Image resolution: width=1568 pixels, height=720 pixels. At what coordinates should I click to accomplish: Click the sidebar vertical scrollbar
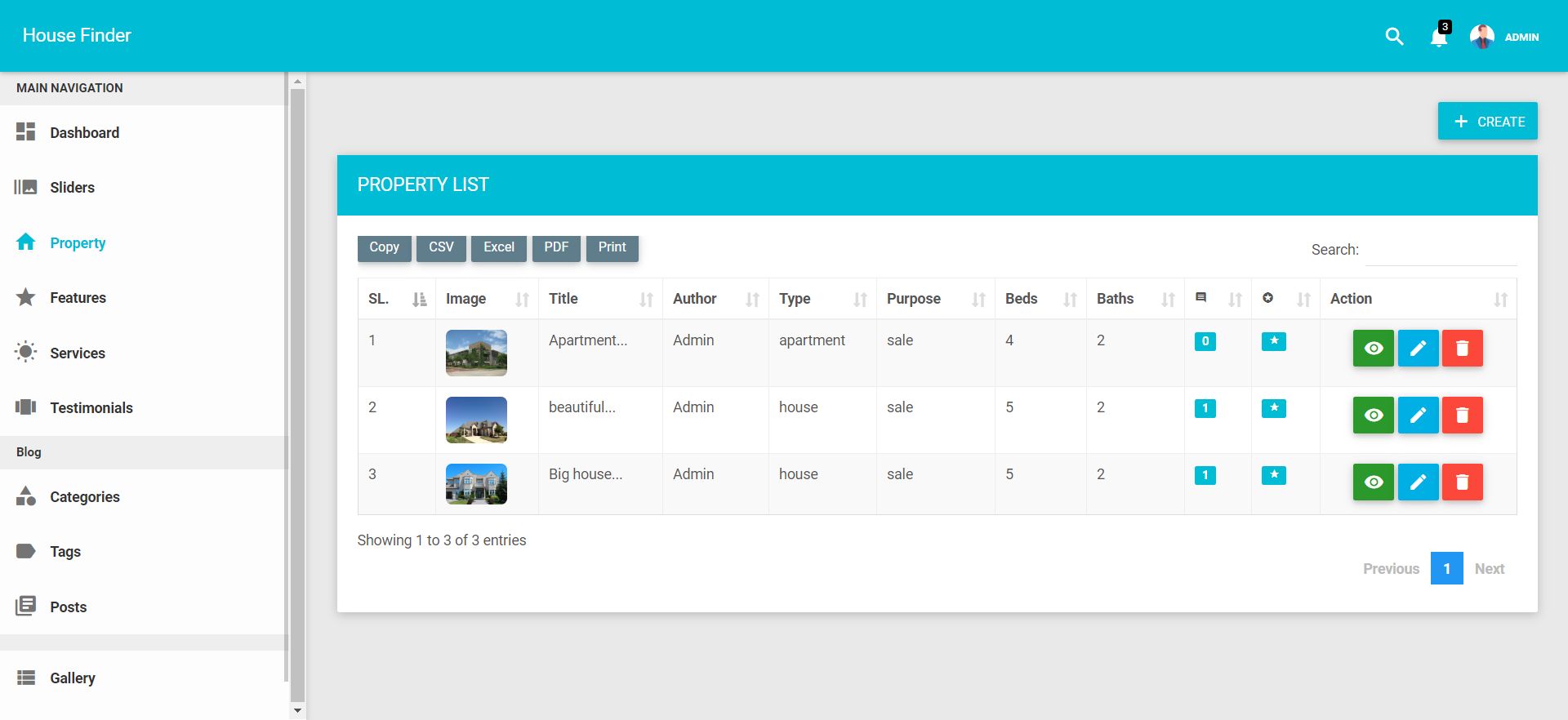coord(297,392)
